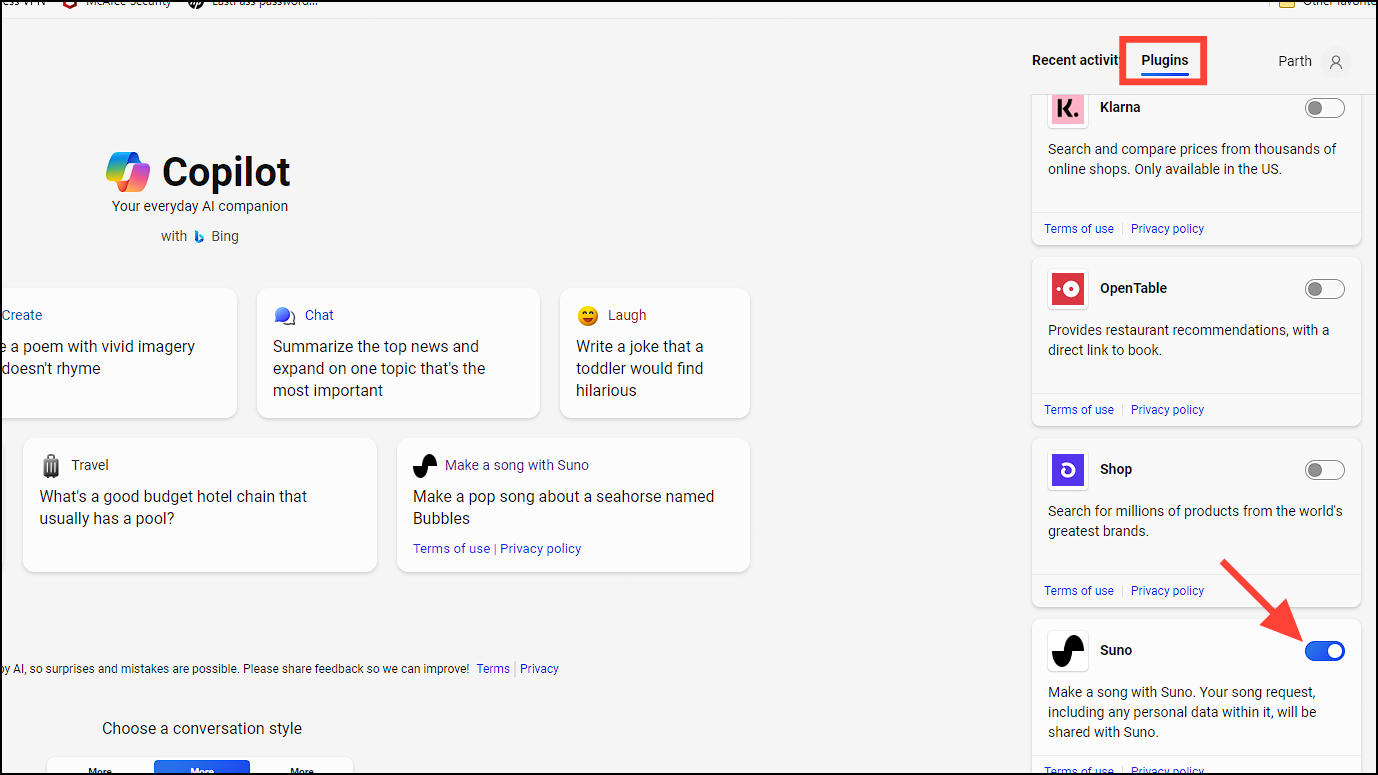This screenshot has height=775, width=1378.
Task: Click 'Choose a conversation style' heading
Action: click(202, 728)
